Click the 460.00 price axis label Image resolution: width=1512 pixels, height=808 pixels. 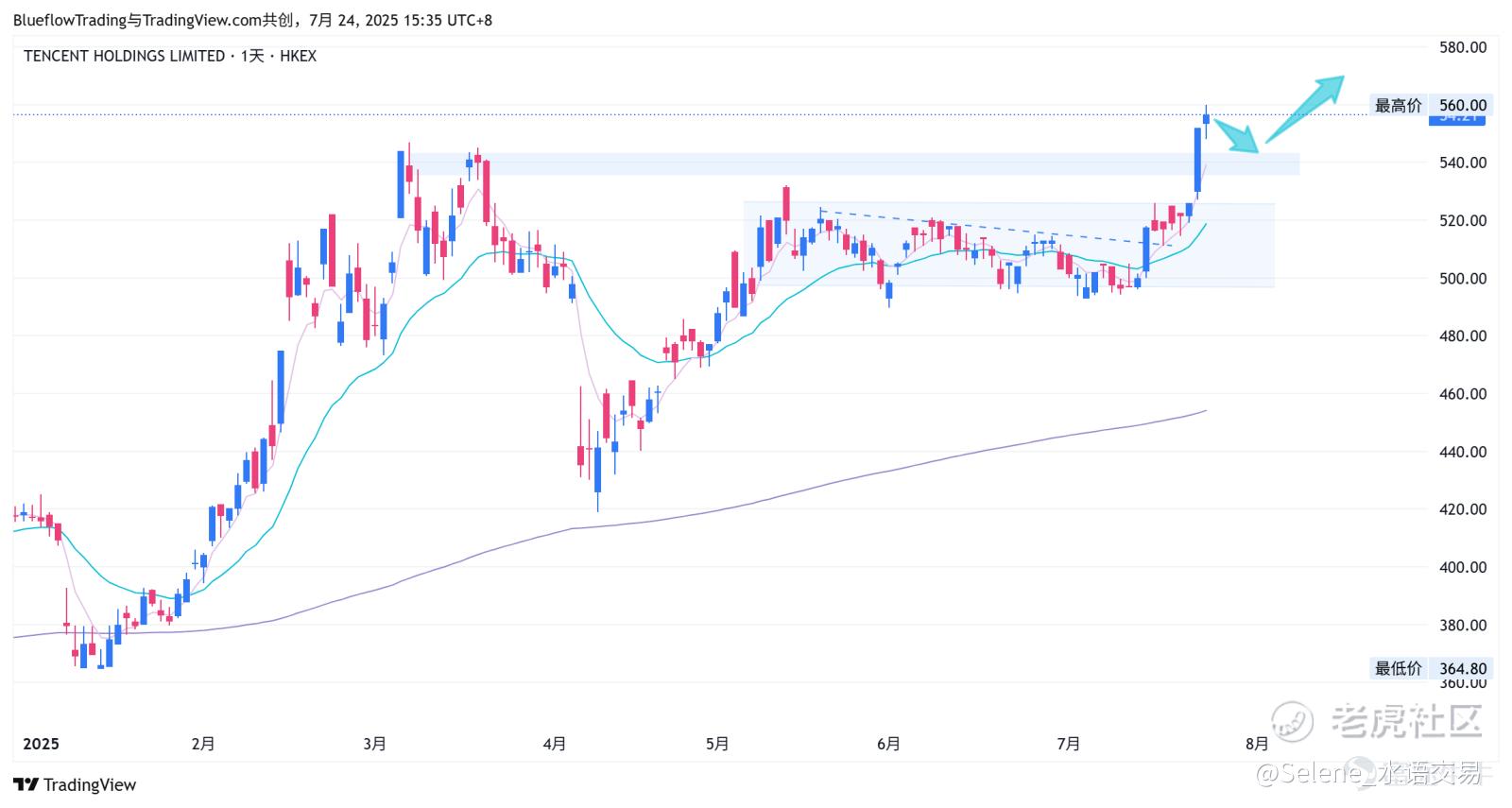tap(1463, 393)
